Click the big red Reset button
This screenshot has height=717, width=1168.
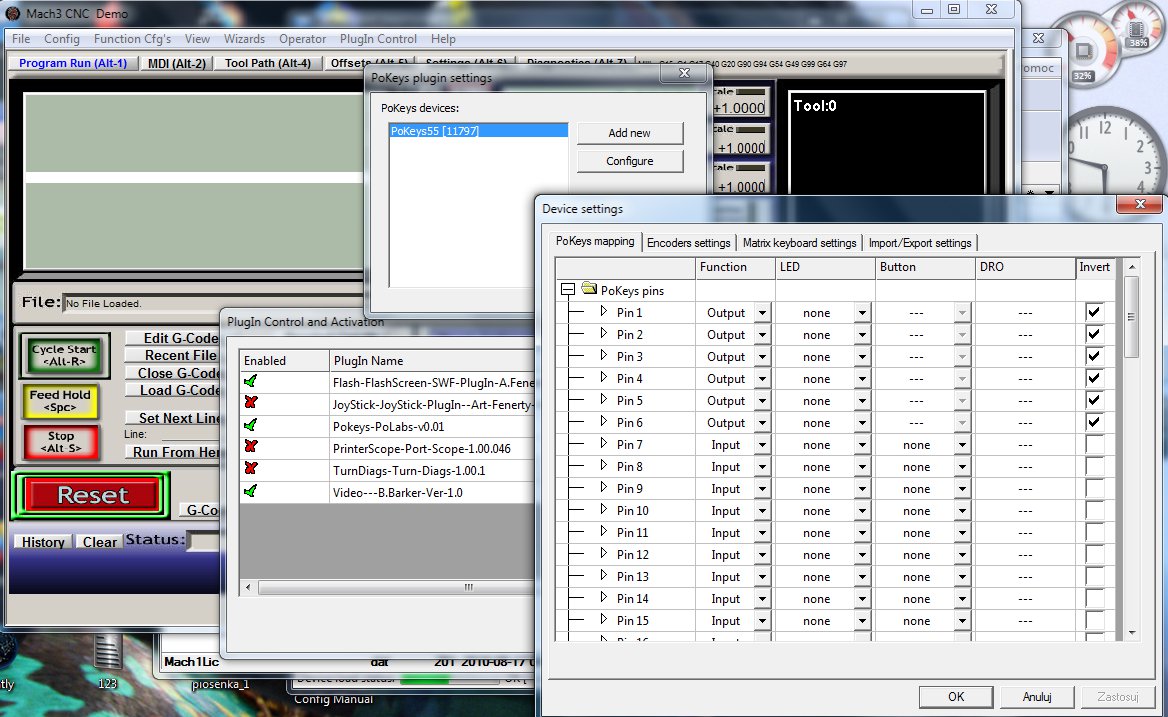click(x=92, y=495)
